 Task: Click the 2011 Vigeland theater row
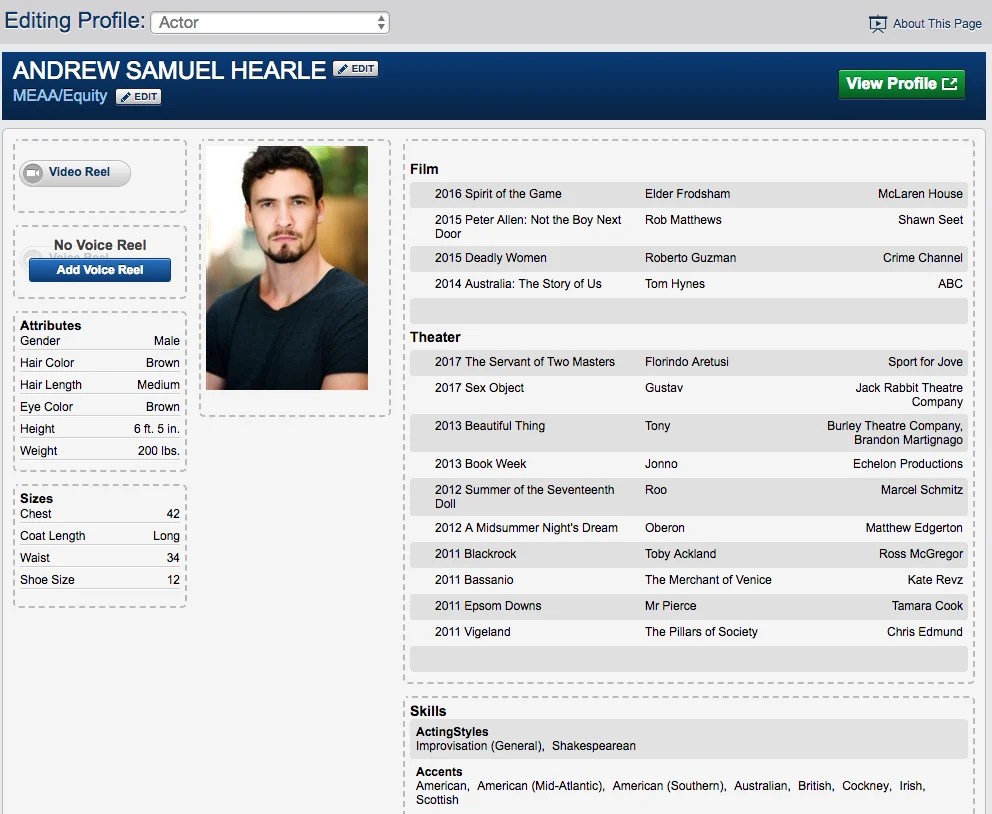(687, 631)
